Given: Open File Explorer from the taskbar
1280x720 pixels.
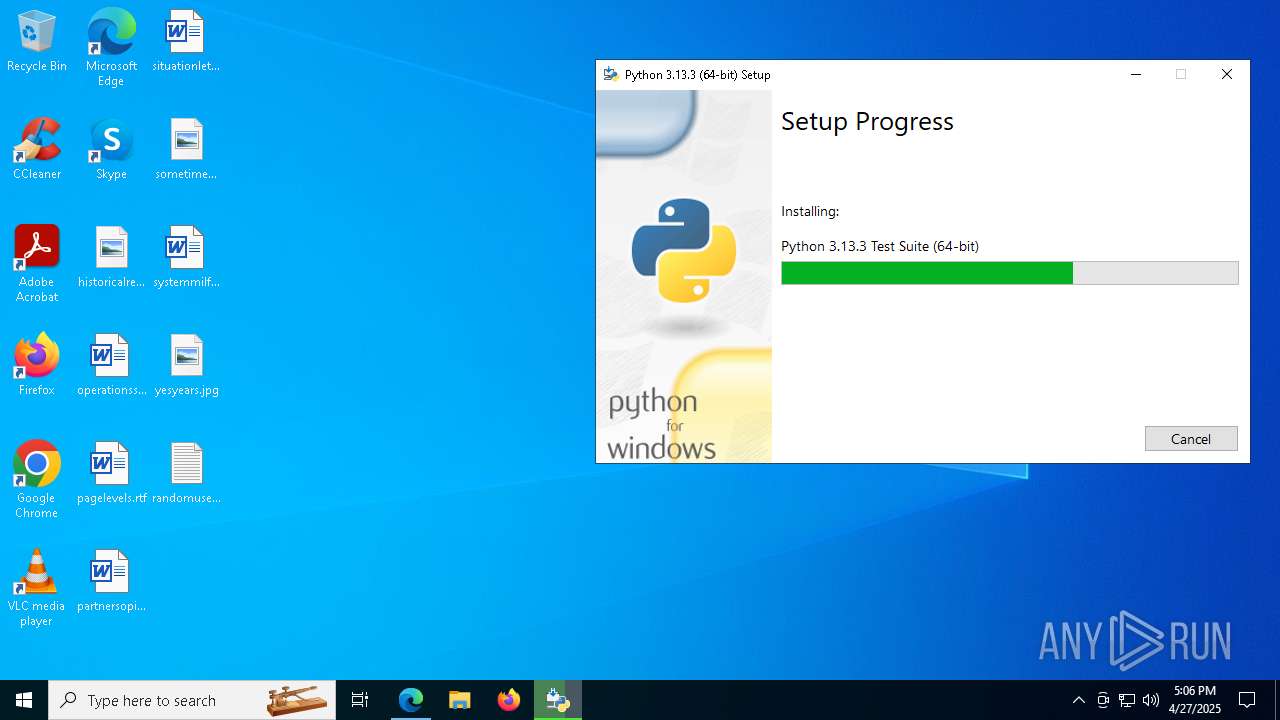Looking at the screenshot, I should 459,700.
